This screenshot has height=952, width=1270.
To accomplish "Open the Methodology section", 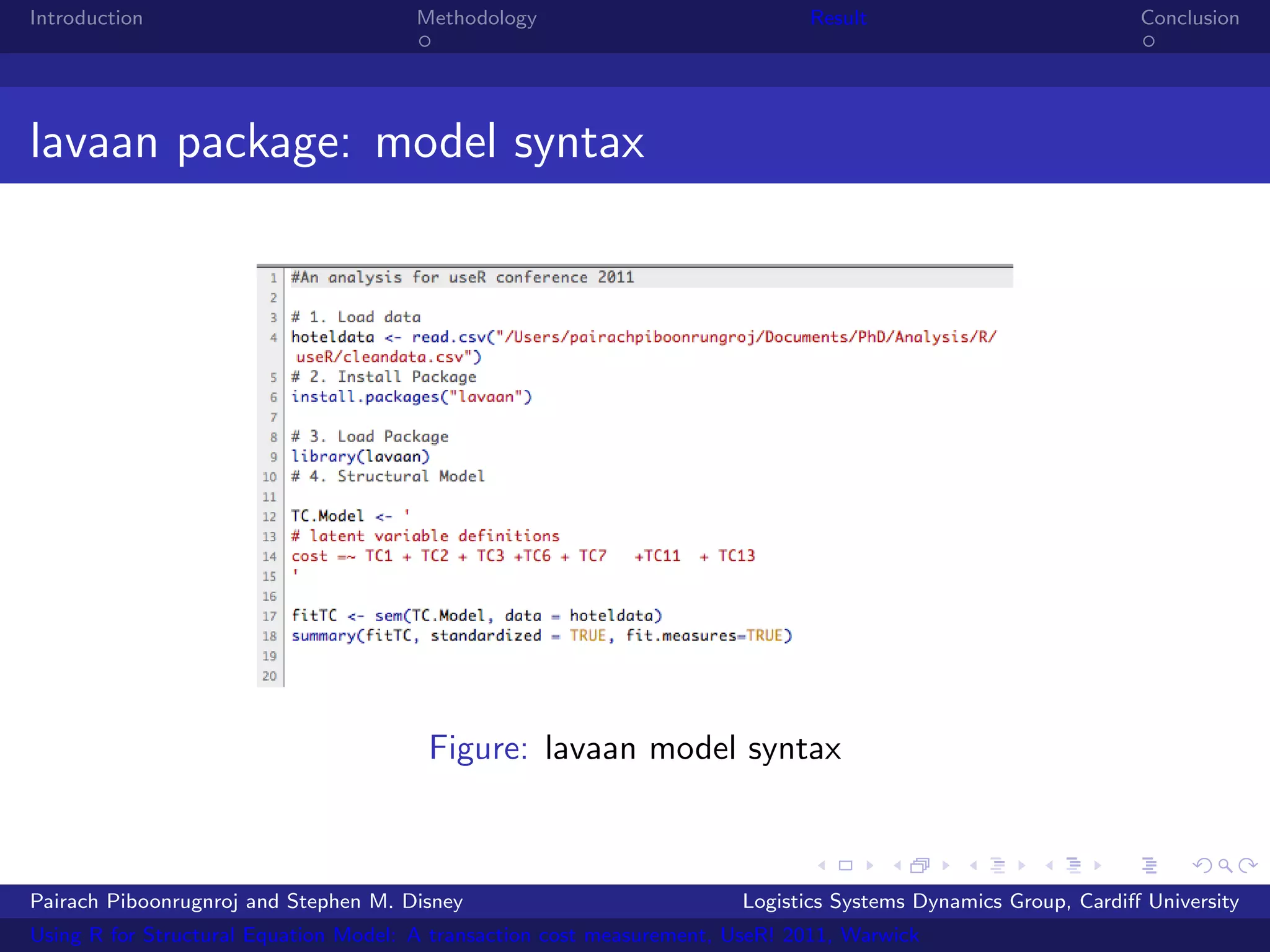I will coord(477,18).
